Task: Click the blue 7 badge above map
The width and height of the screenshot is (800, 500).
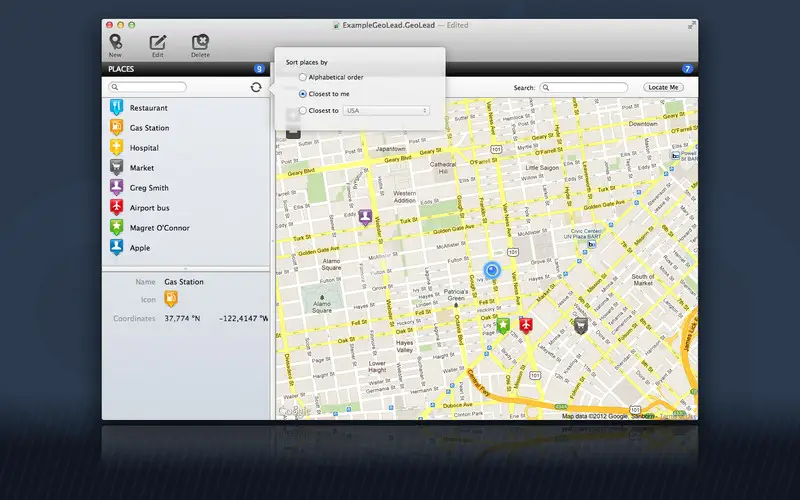Action: pyautogui.click(x=687, y=69)
